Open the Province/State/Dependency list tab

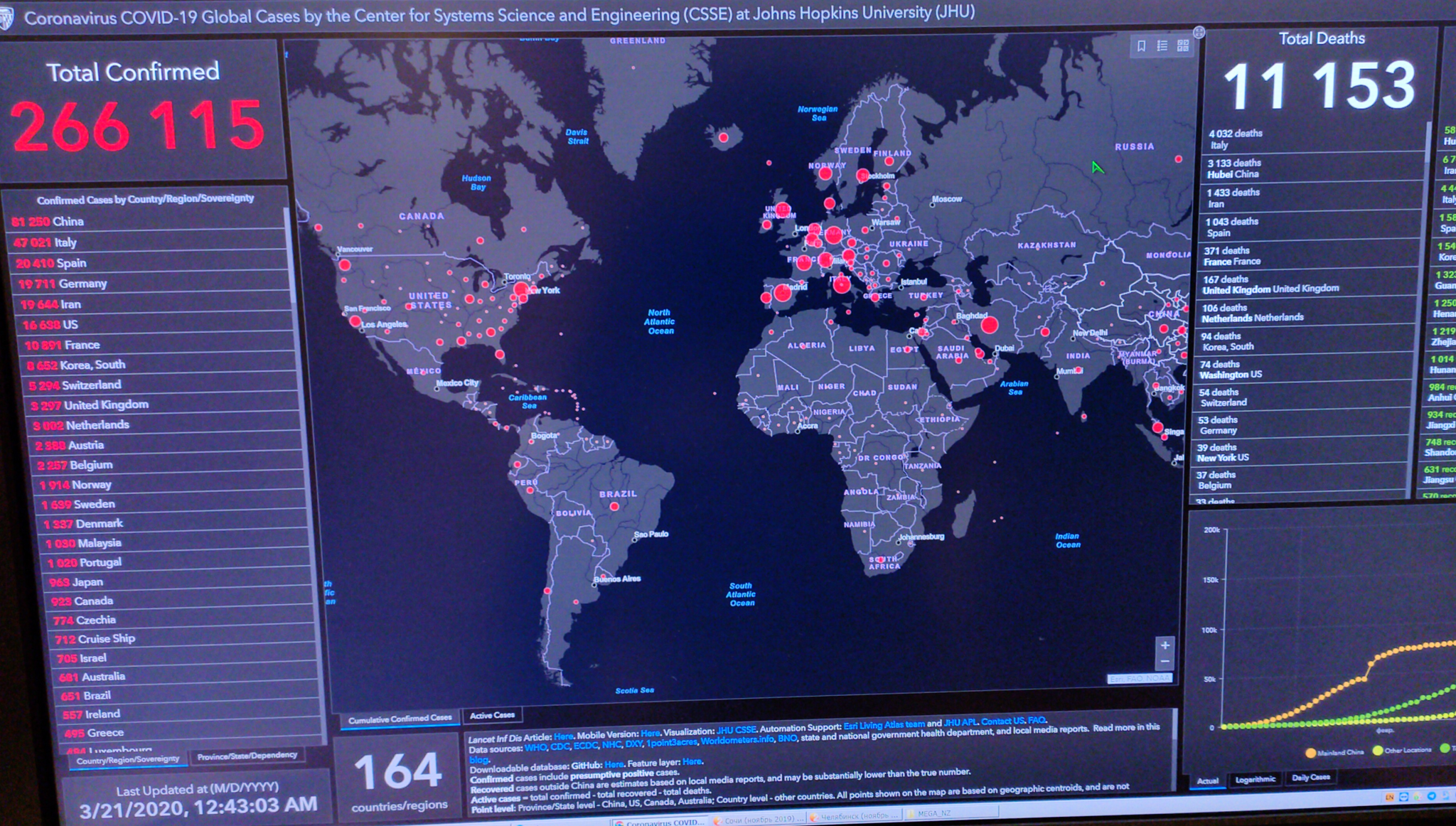coord(247,756)
